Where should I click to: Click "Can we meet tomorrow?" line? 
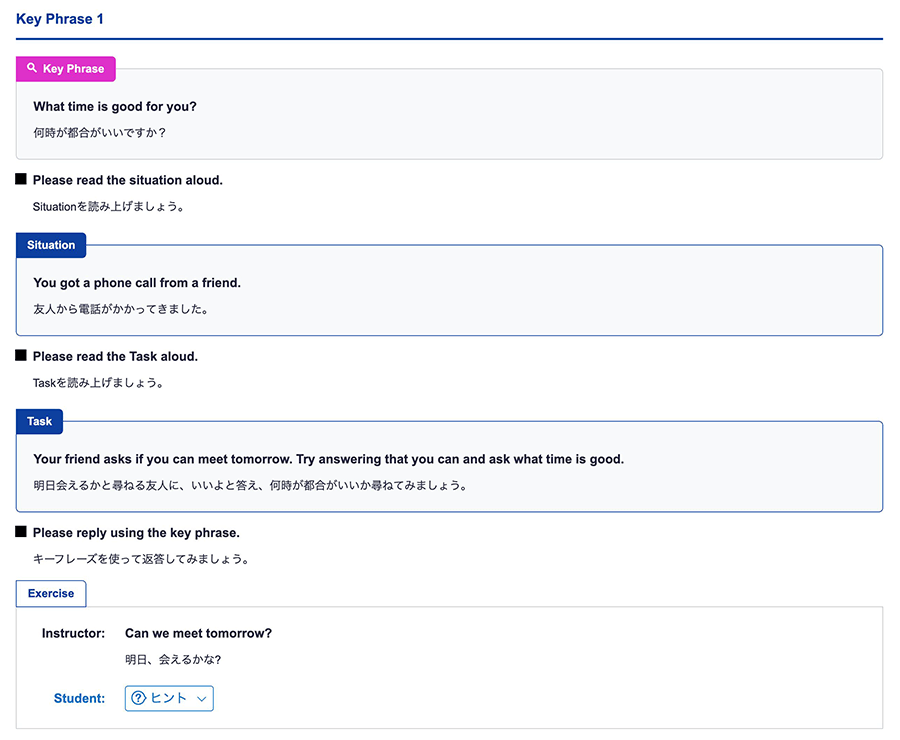pyautogui.click(x=199, y=633)
